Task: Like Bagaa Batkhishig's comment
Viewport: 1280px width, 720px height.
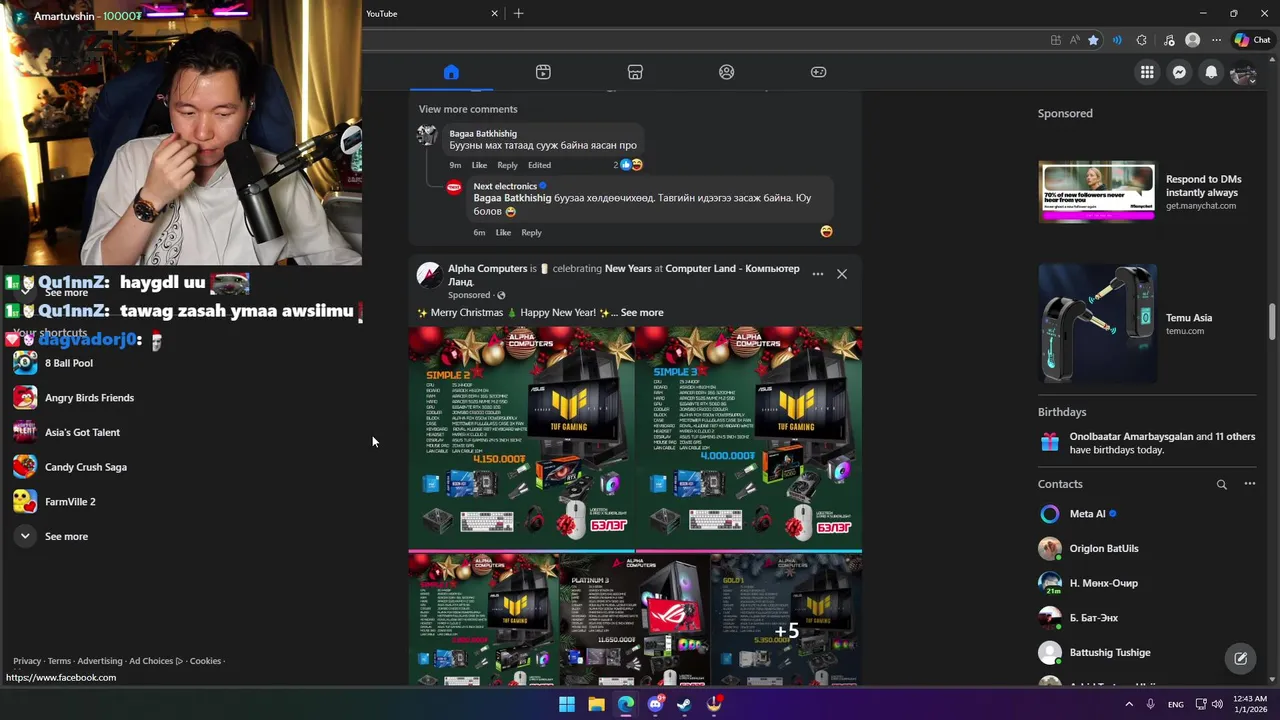Action: point(479,165)
